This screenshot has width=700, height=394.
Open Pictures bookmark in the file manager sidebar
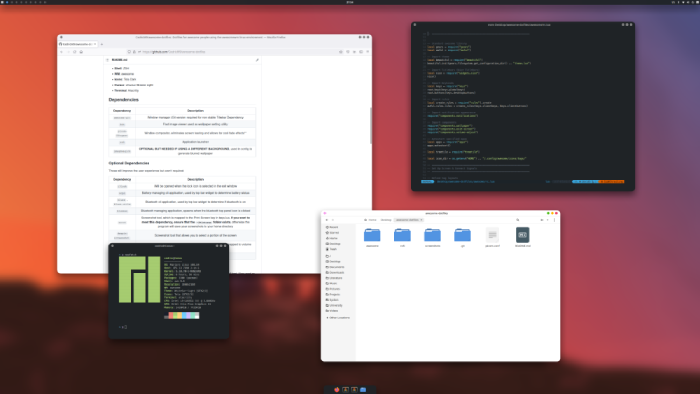[333, 289]
